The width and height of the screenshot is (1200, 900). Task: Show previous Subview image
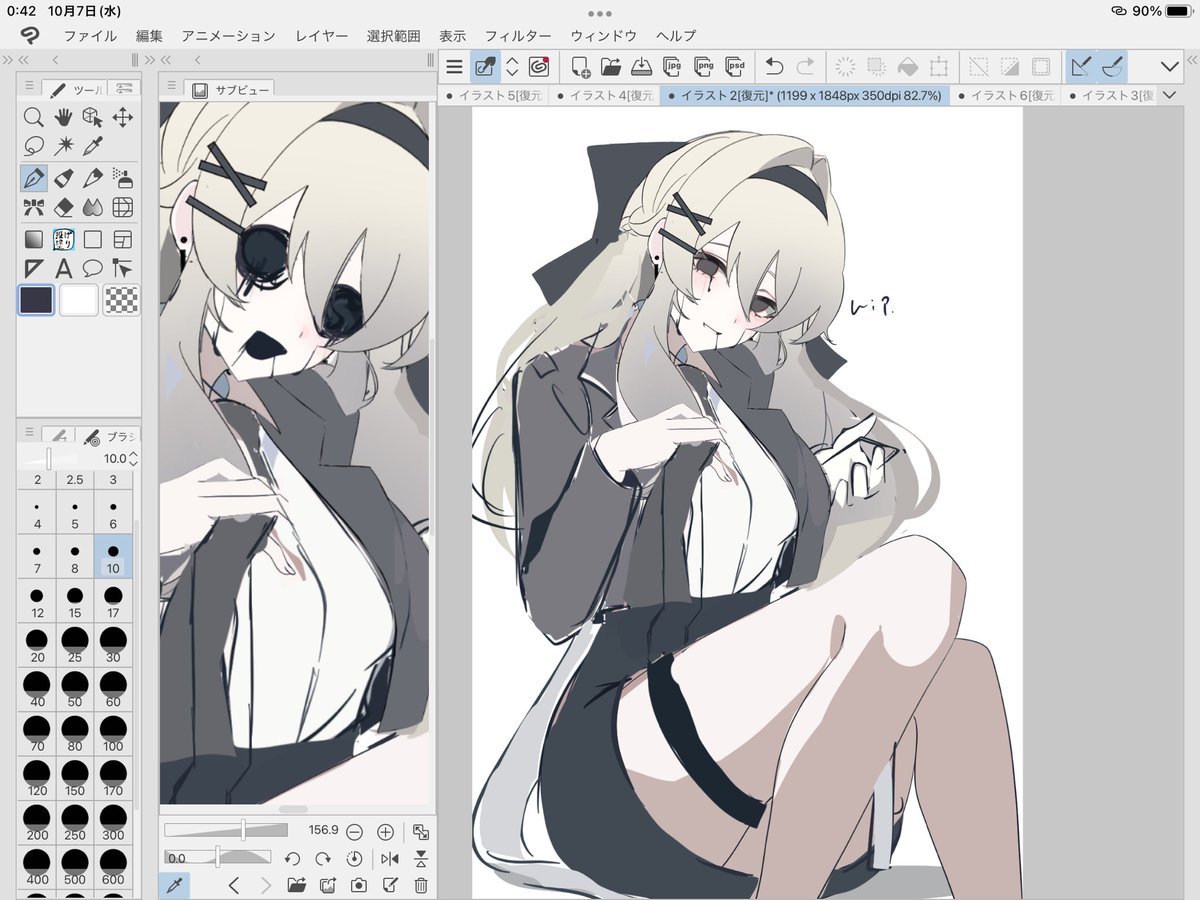(x=233, y=885)
